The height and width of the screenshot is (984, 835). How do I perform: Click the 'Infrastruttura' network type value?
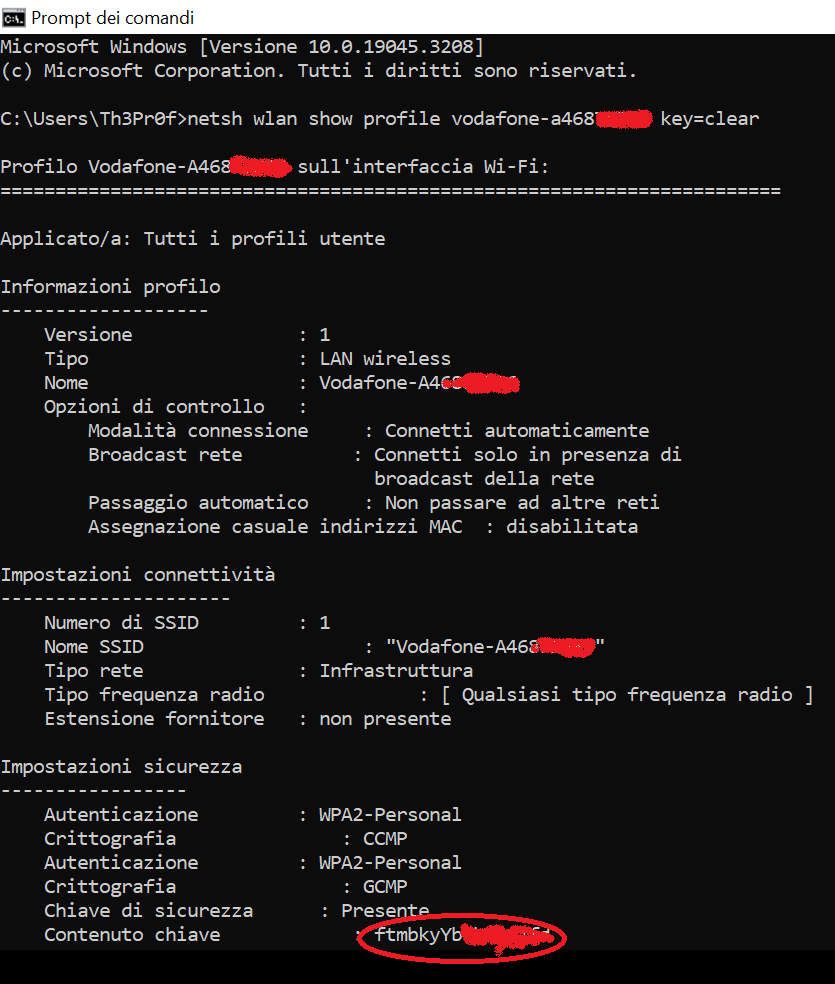point(396,670)
